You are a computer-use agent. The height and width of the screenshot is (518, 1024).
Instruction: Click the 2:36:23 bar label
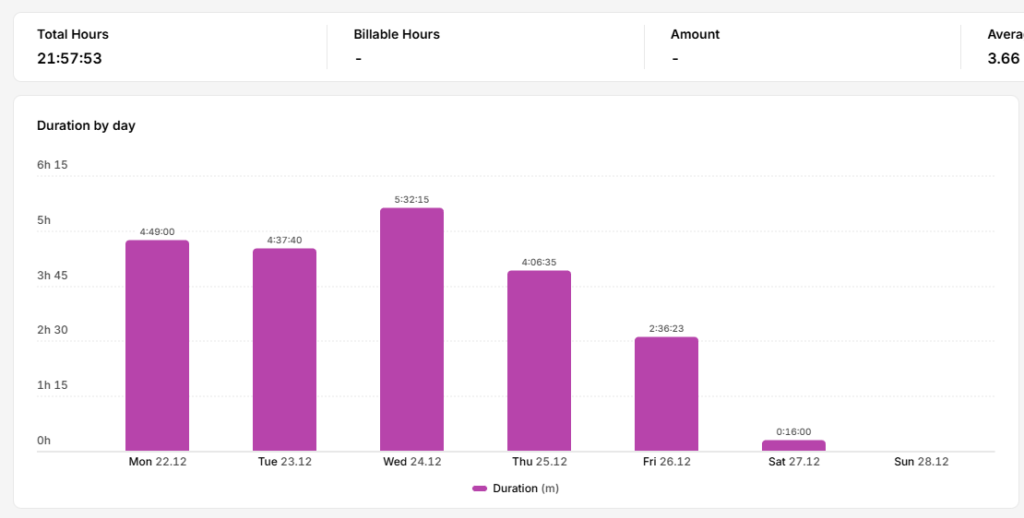[667, 329]
